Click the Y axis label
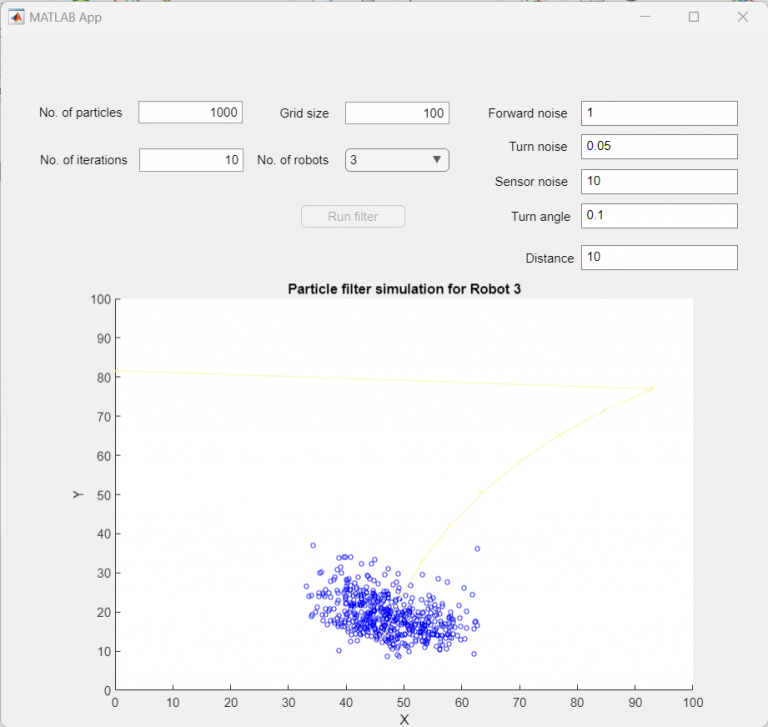Screen dimensions: 768x727 tap(77, 494)
